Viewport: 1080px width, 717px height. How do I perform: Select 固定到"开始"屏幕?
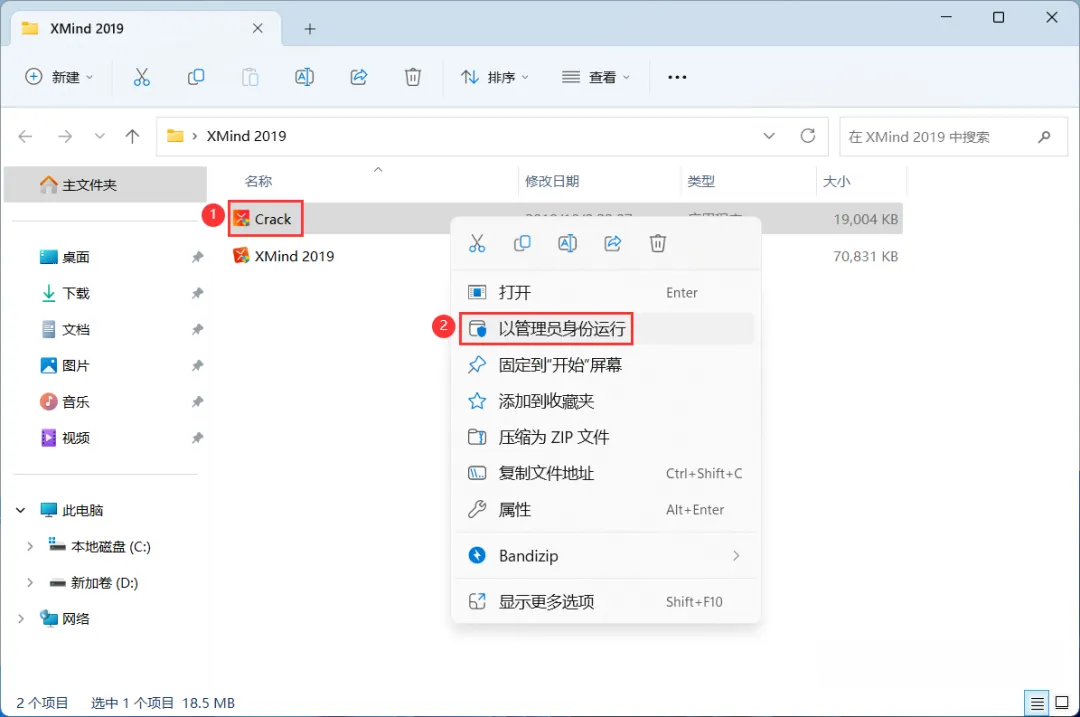[606, 365]
